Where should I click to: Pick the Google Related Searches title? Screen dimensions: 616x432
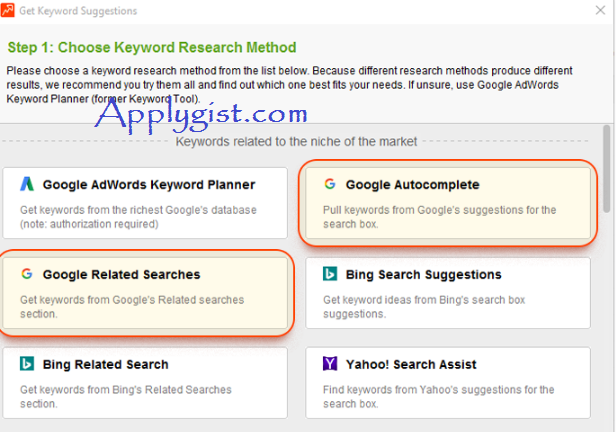click(x=121, y=275)
